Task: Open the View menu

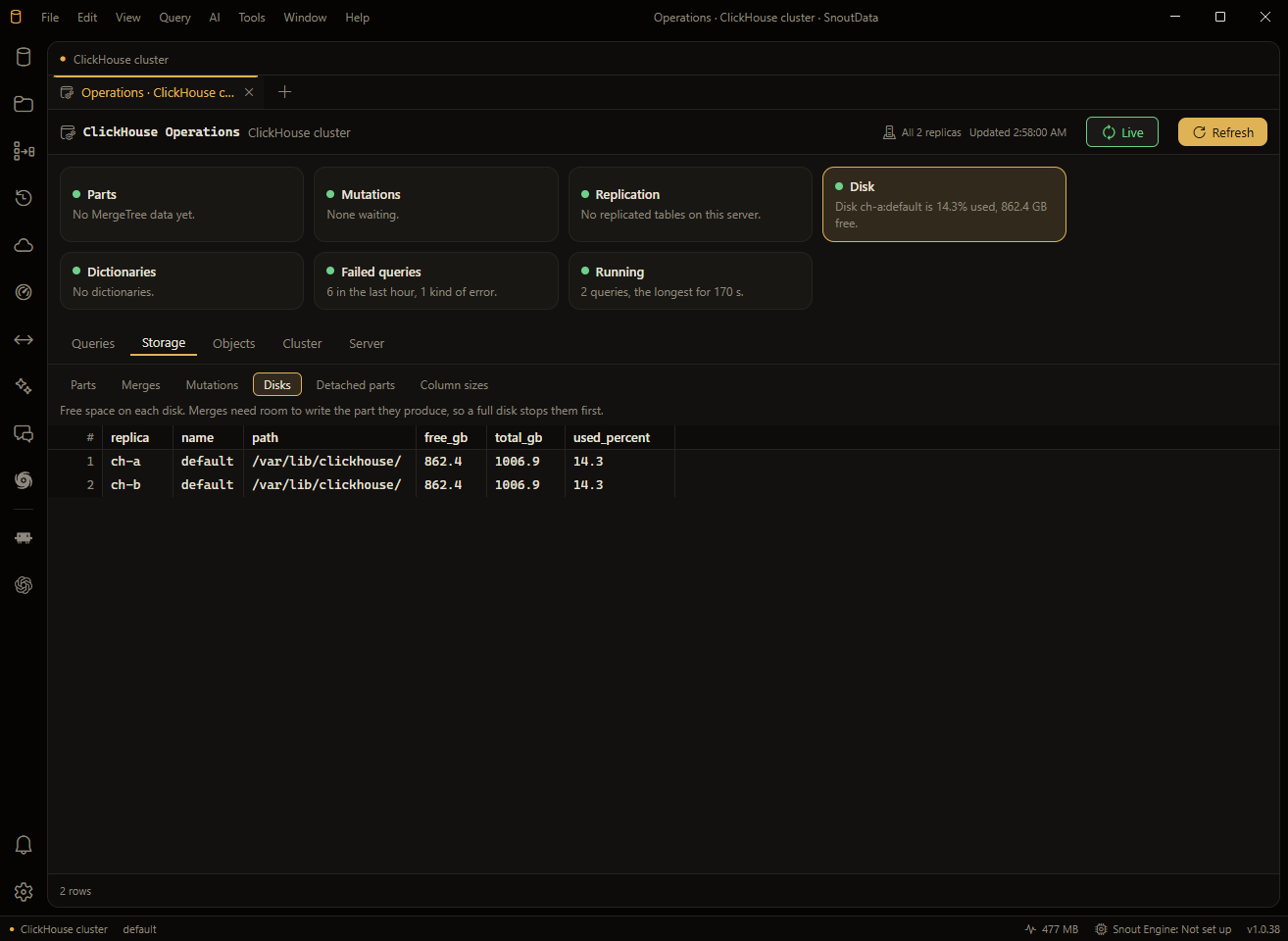Action: pyautogui.click(x=128, y=18)
